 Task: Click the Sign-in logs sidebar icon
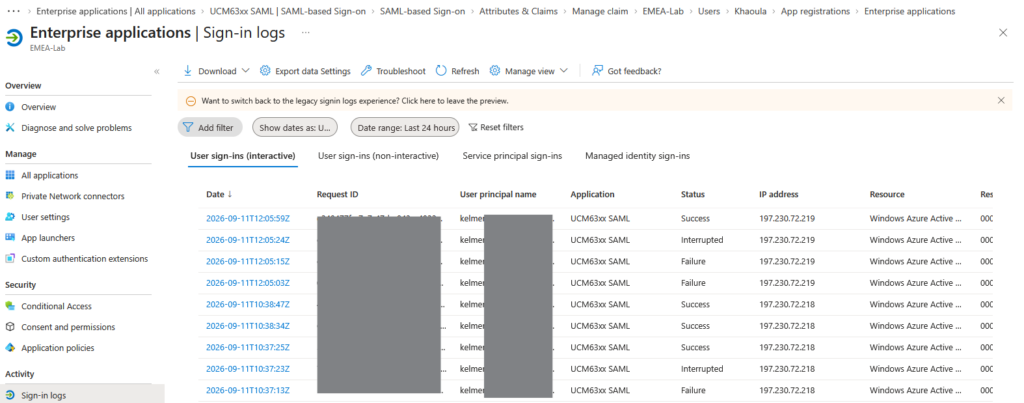pos(10,395)
